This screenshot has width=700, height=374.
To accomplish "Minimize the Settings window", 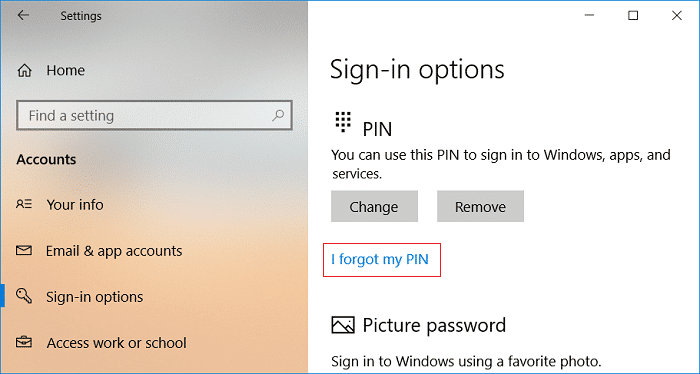I will click(x=589, y=16).
